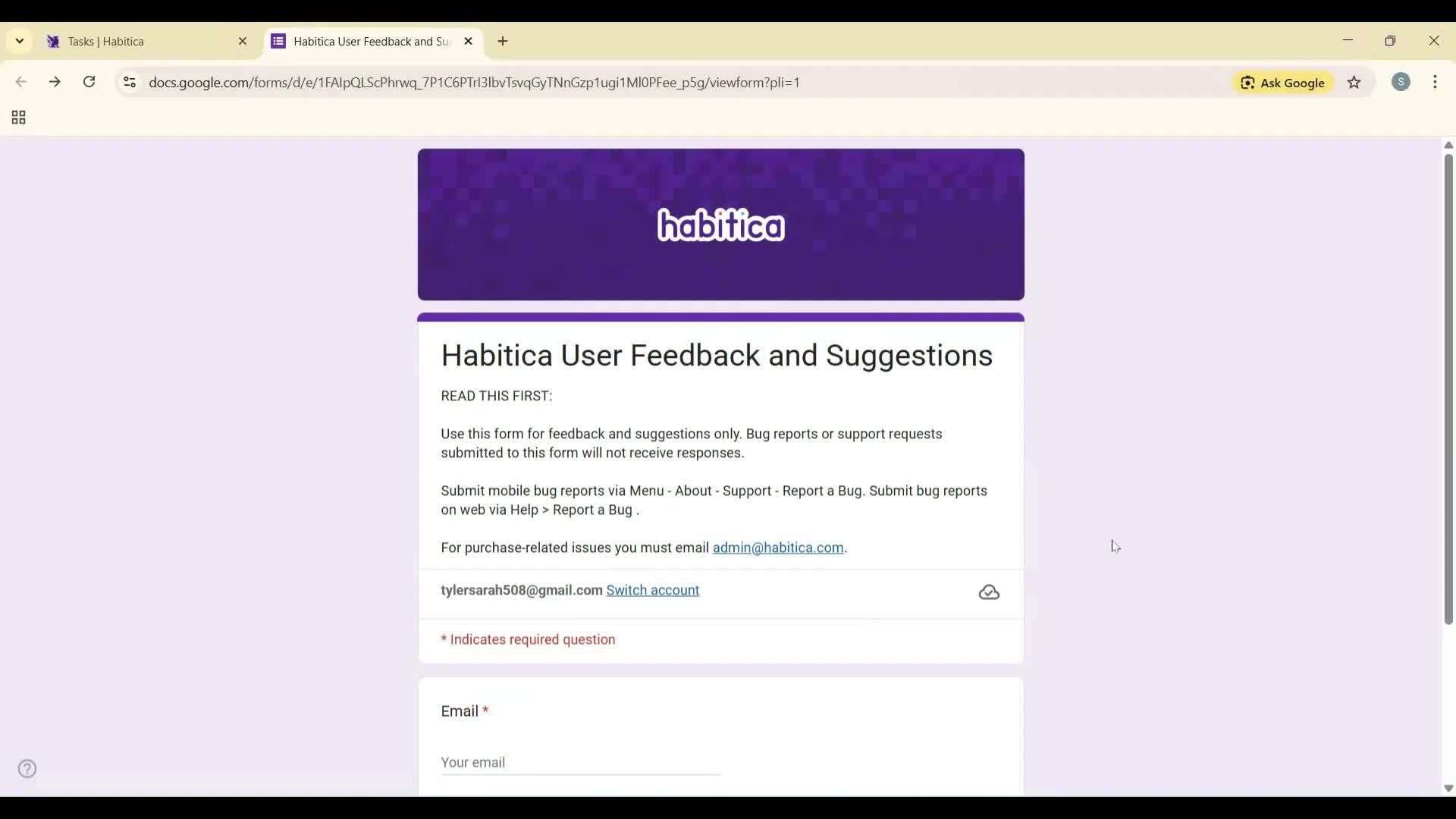Screen dimensions: 1456x819
Task: Select the Habitica User Feedback tab
Action: click(364, 42)
